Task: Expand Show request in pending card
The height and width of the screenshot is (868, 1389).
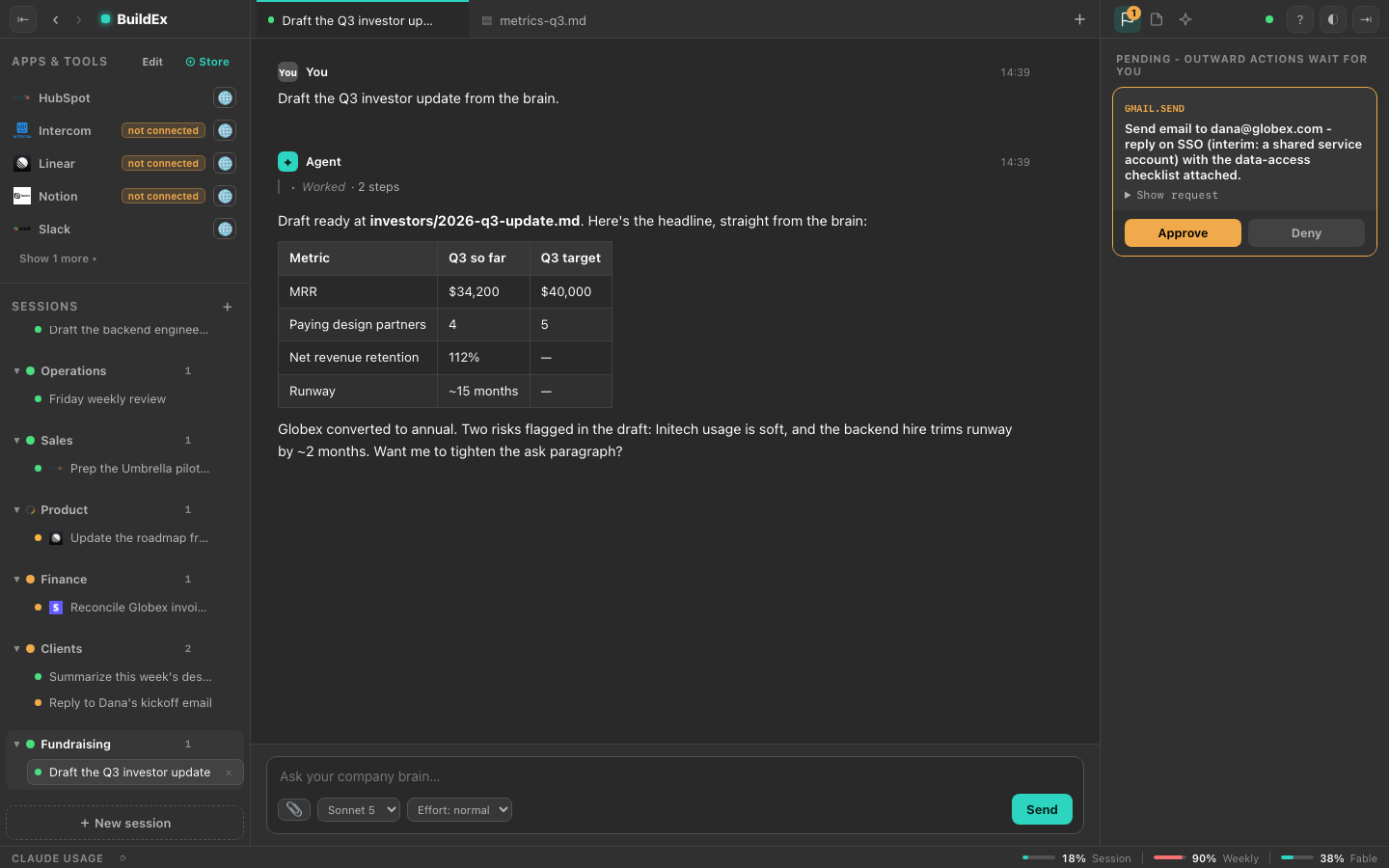Action: coord(1171,195)
